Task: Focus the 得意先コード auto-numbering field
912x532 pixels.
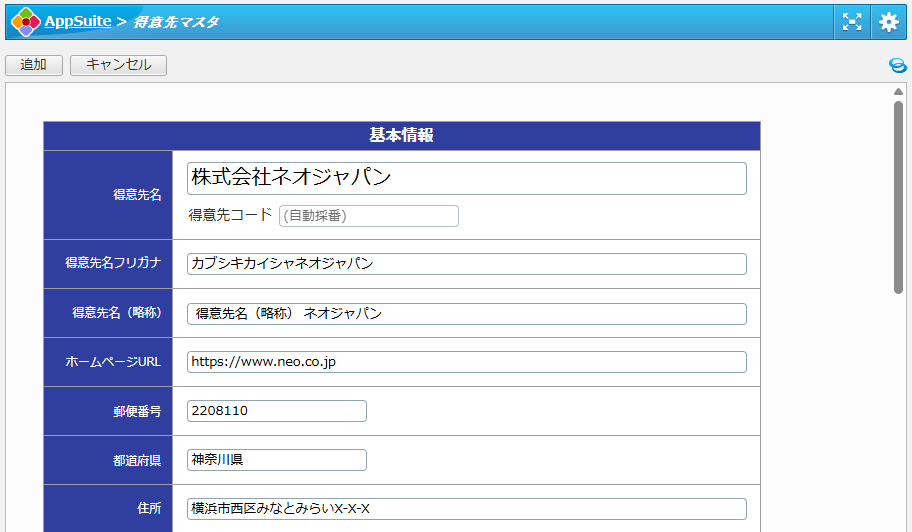Action: click(x=368, y=216)
